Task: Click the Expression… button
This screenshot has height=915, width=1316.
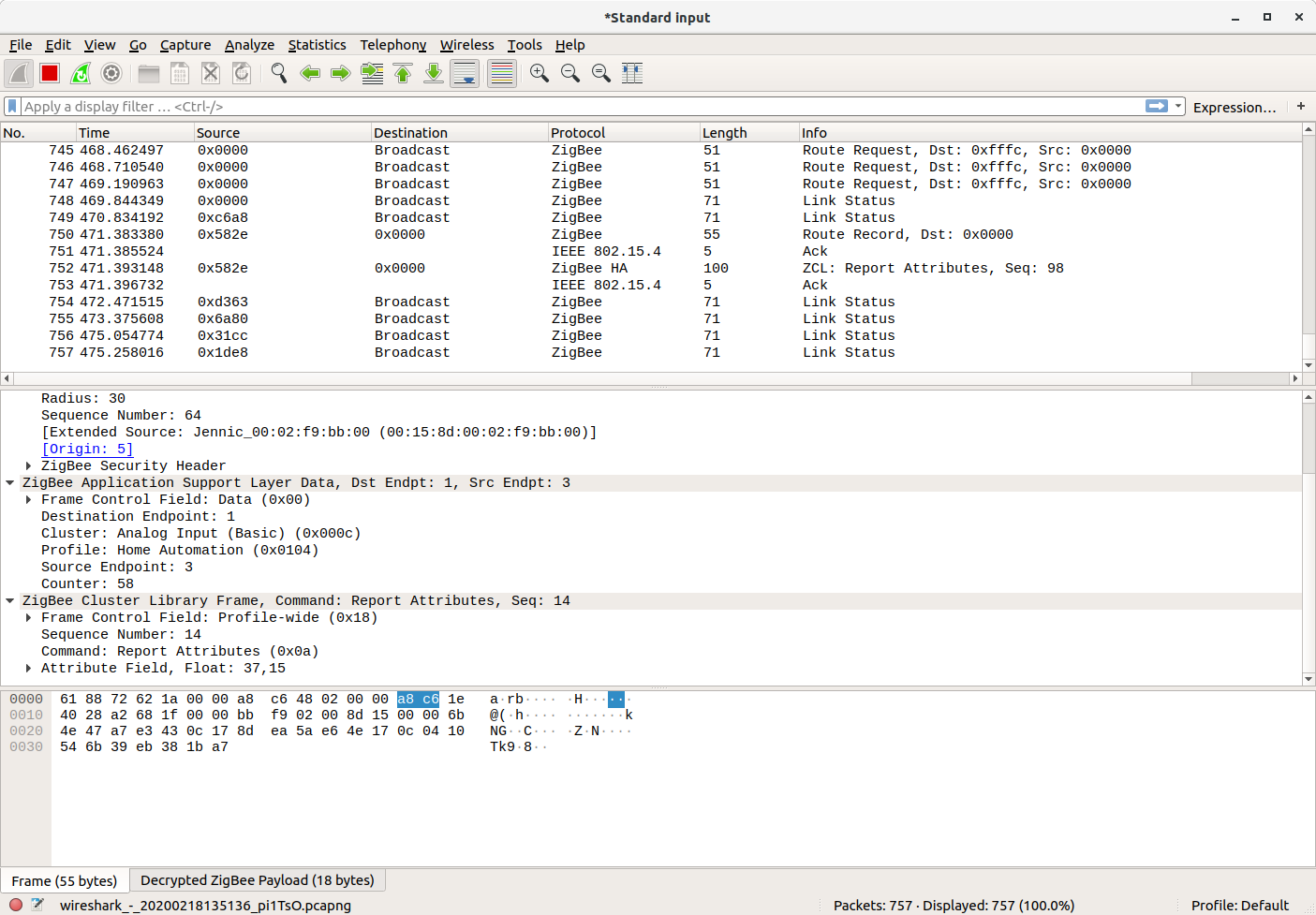Action: pyautogui.click(x=1235, y=108)
